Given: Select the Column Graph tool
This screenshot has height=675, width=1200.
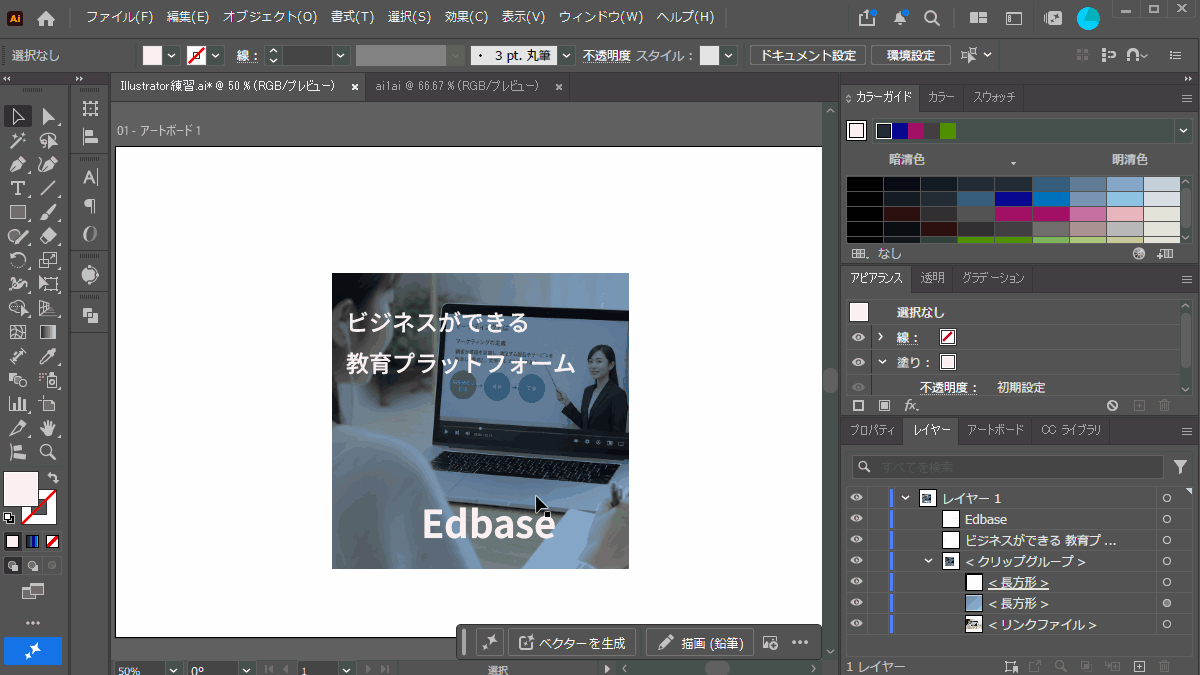Looking at the screenshot, I should click(18, 405).
